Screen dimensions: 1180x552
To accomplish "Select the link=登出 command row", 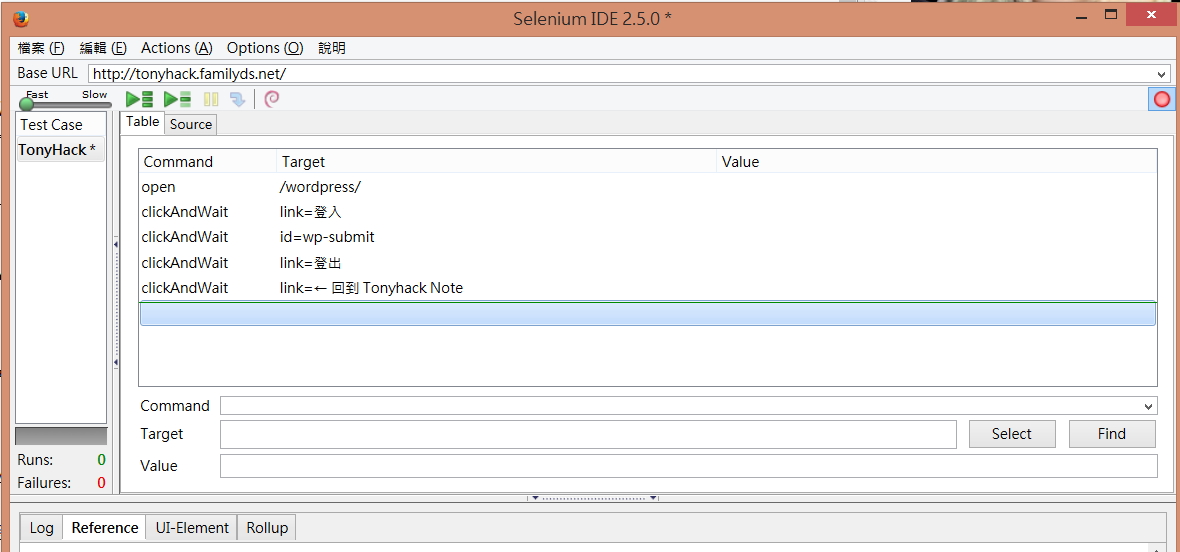I will [x=648, y=262].
